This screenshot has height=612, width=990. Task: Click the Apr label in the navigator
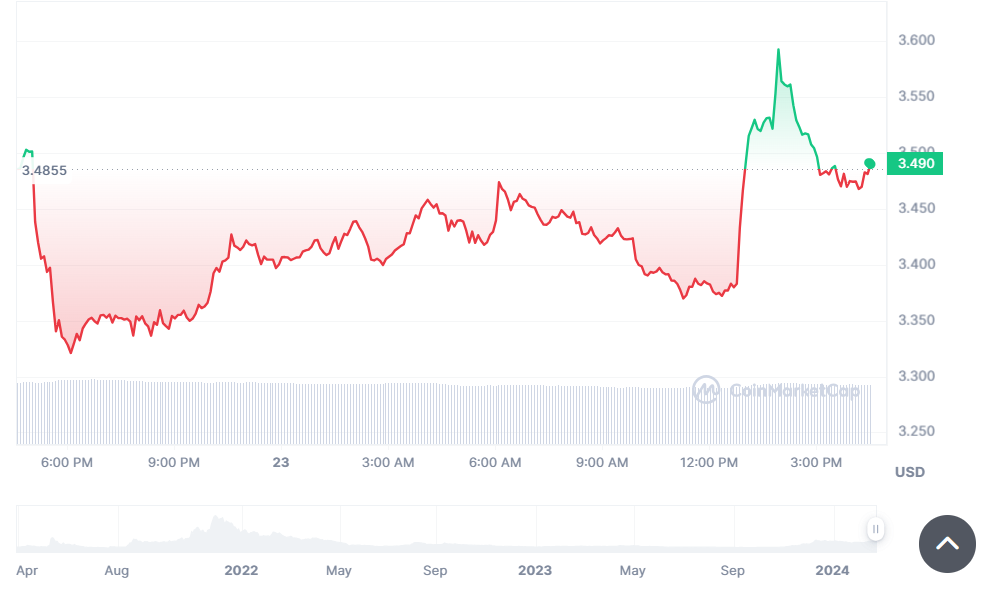[26, 570]
